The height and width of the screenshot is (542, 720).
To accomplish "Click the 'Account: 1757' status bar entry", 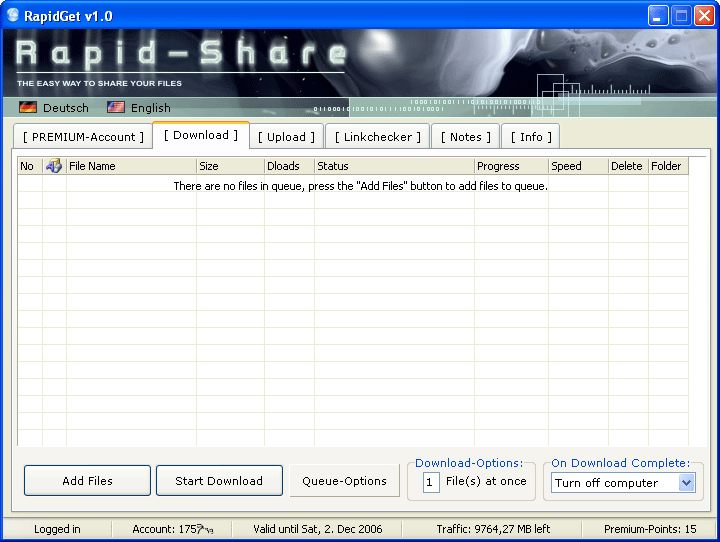I will click(173, 529).
